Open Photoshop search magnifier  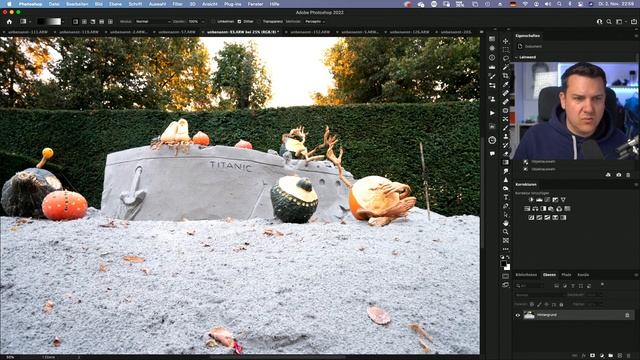tap(609, 22)
